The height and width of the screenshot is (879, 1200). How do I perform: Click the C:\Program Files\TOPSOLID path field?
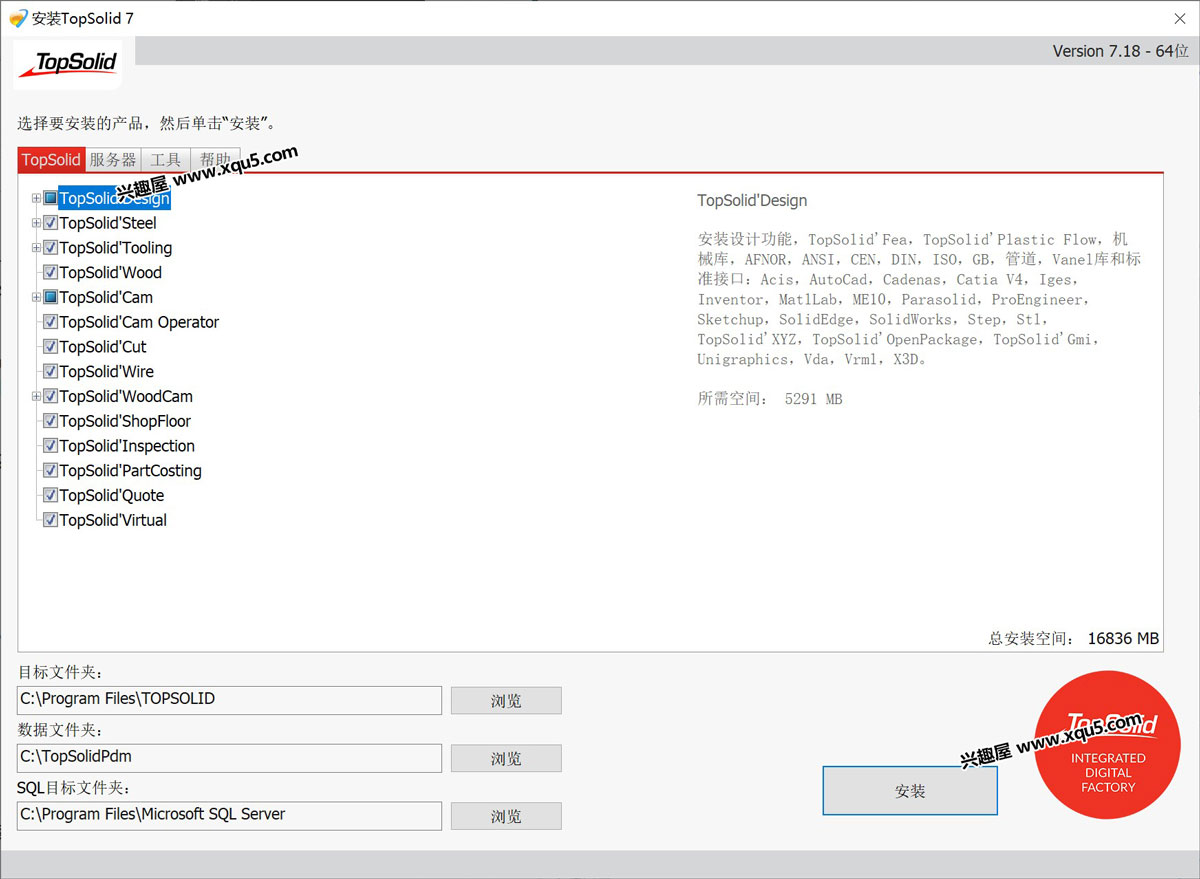[230, 700]
